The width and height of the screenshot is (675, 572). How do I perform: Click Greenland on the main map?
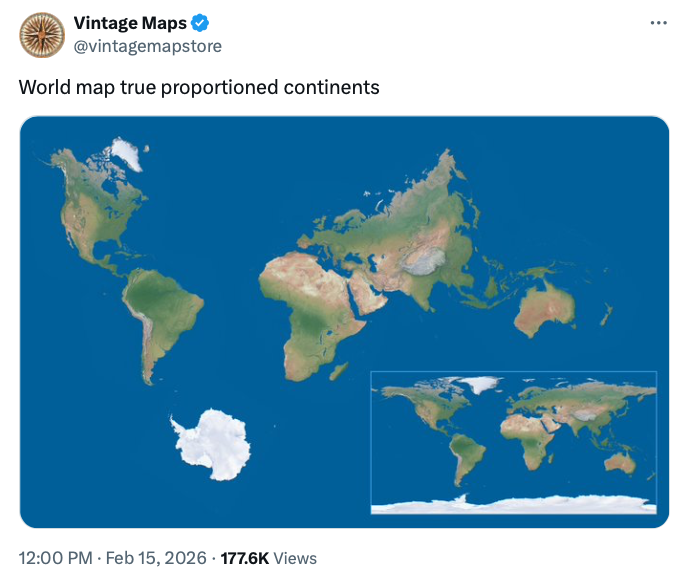(125, 153)
